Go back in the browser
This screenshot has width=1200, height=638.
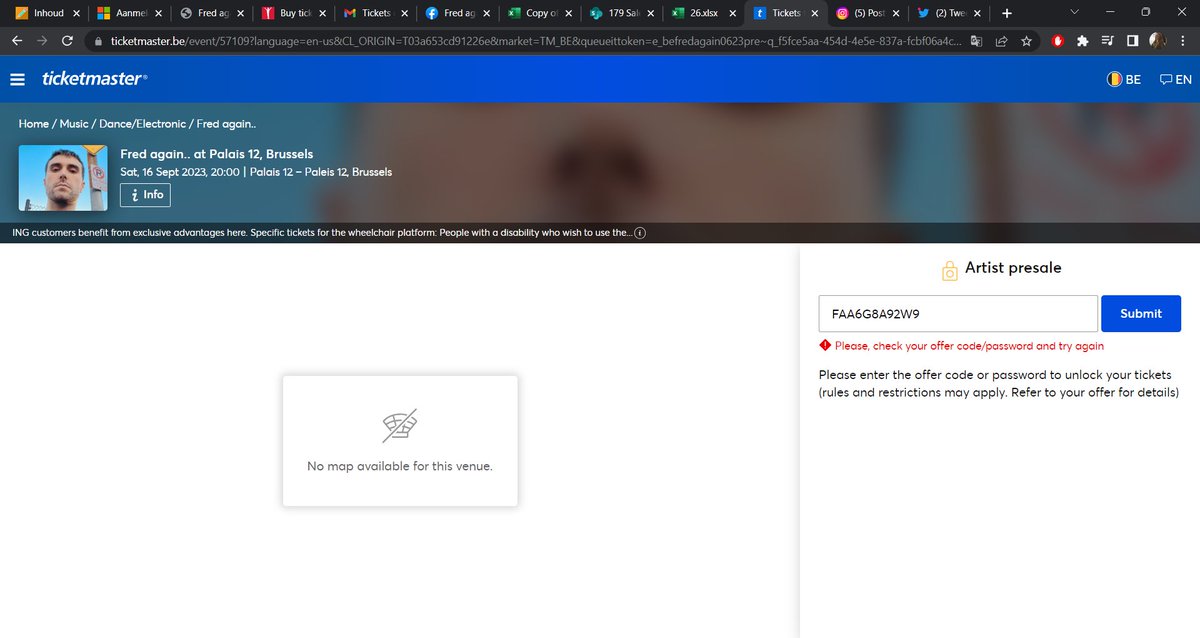(x=18, y=41)
